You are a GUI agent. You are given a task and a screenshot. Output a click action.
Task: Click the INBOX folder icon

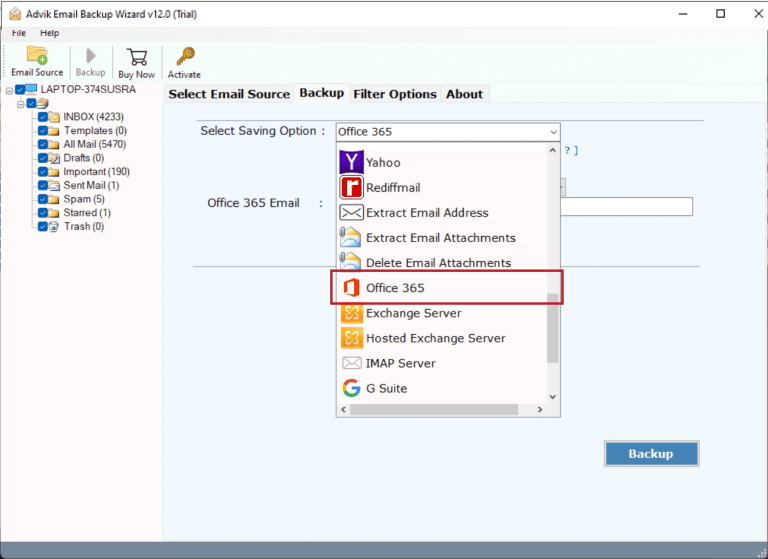(54, 117)
